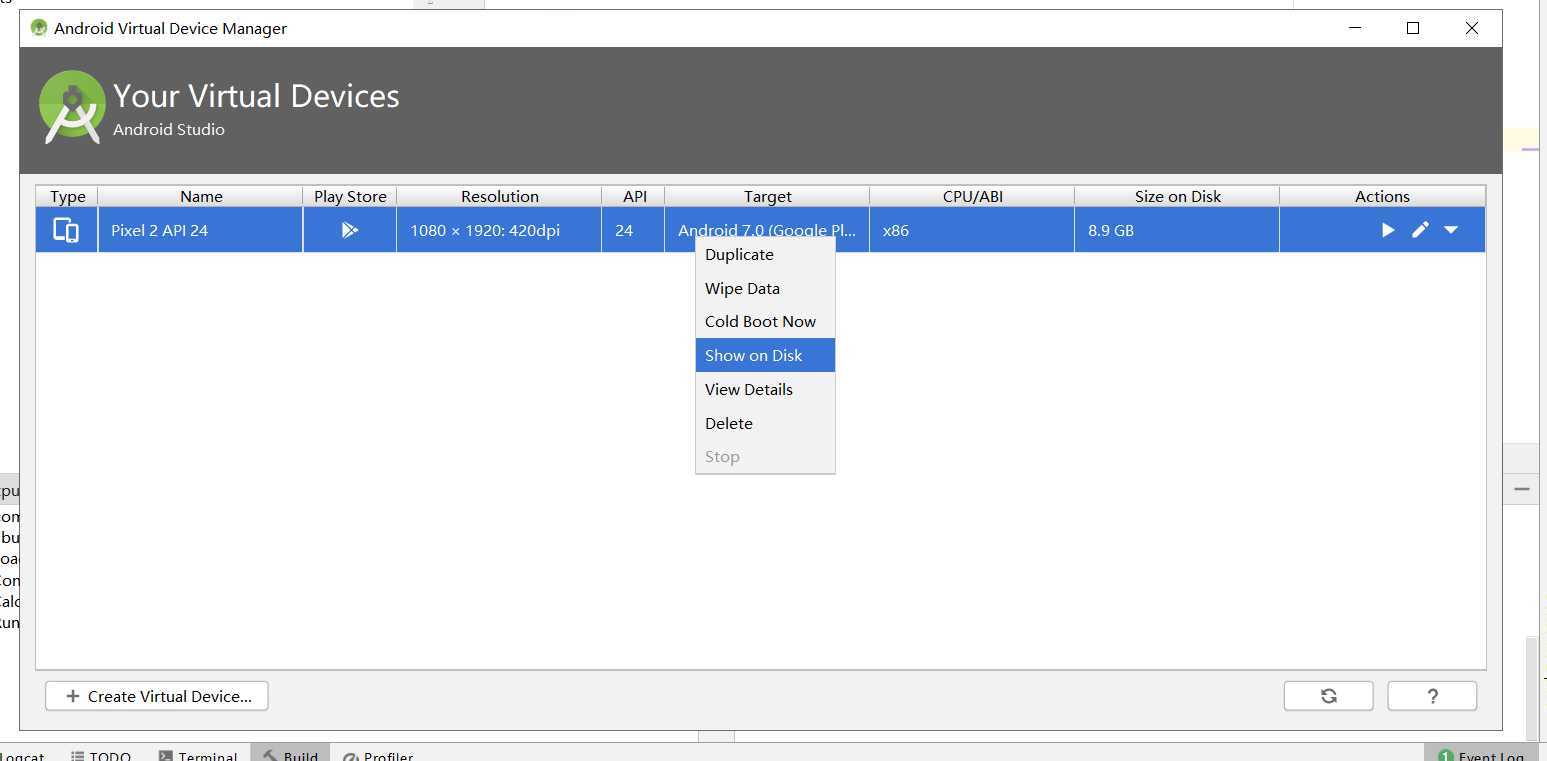The height and width of the screenshot is (761, 1547).
Task: Click the x86 CPU/ABI cell
Action: (972, 230)
